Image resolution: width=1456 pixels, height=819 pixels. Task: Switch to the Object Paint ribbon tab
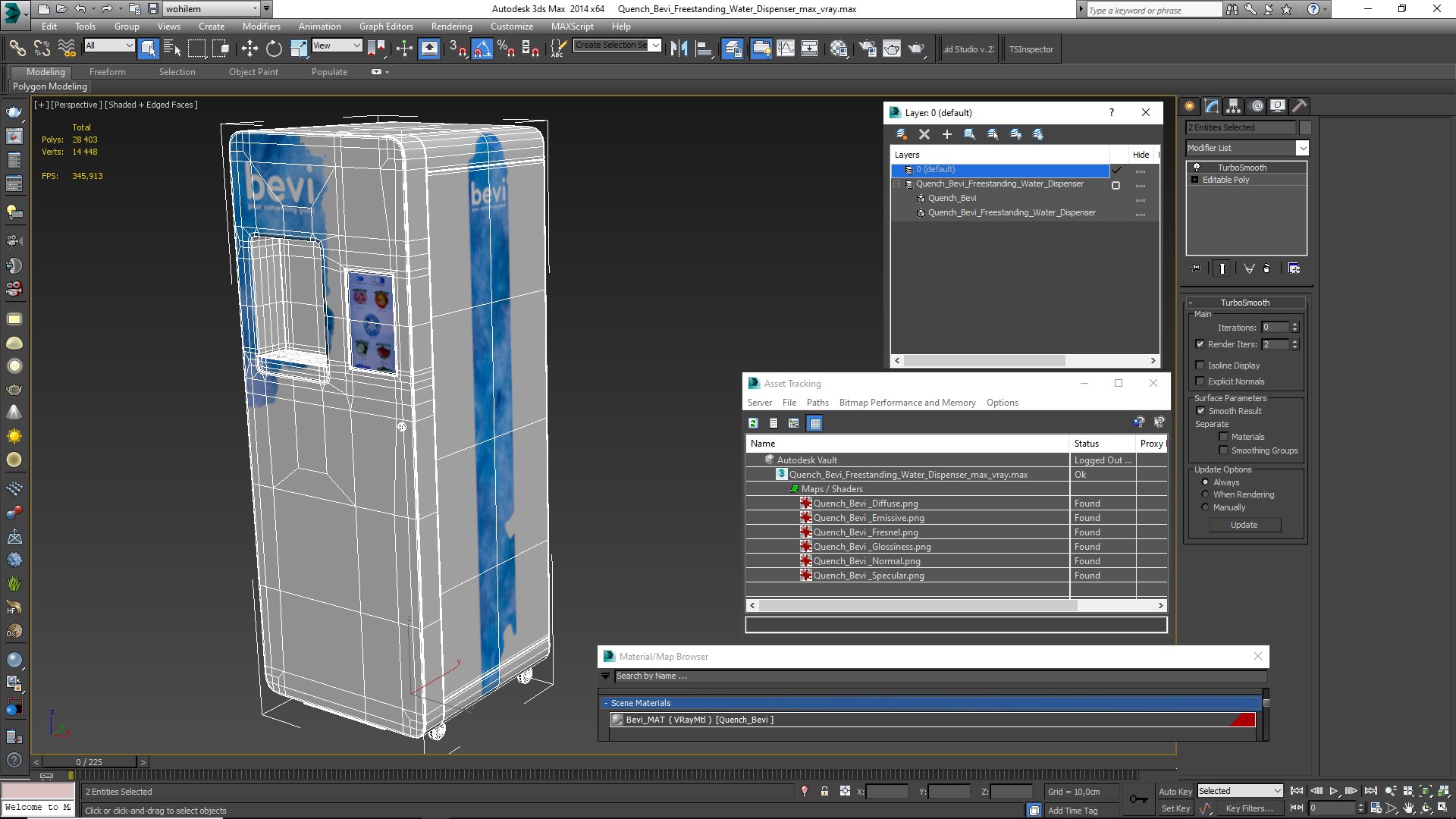[x=253, y=72]
